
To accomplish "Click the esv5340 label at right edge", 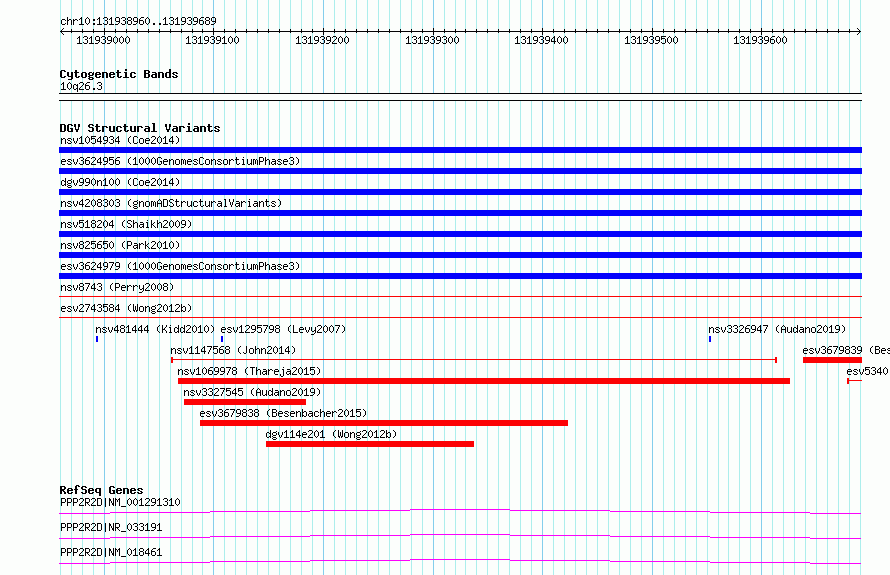I will click(x=867, y=371).
